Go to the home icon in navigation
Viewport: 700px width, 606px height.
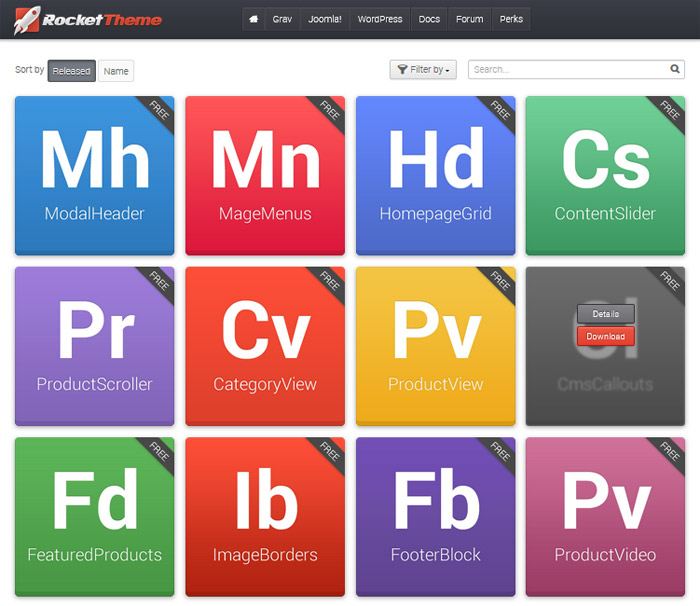[254, 19]
